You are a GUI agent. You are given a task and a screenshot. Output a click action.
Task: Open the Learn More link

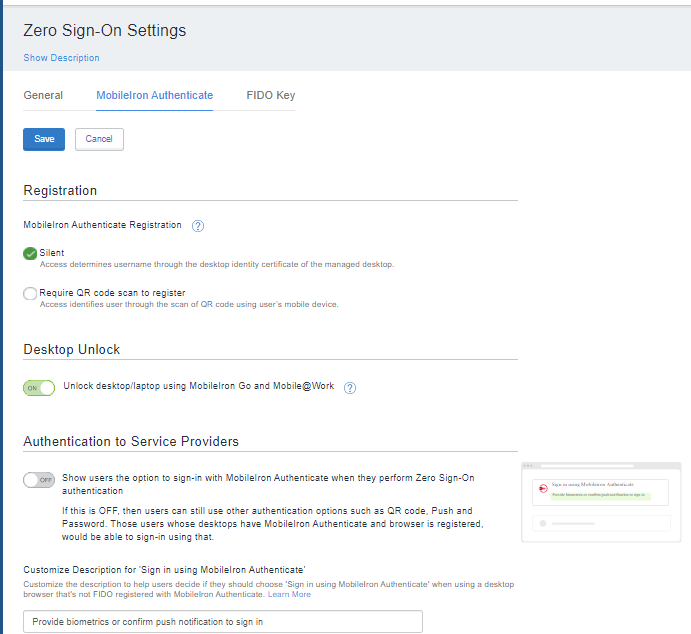288,594
